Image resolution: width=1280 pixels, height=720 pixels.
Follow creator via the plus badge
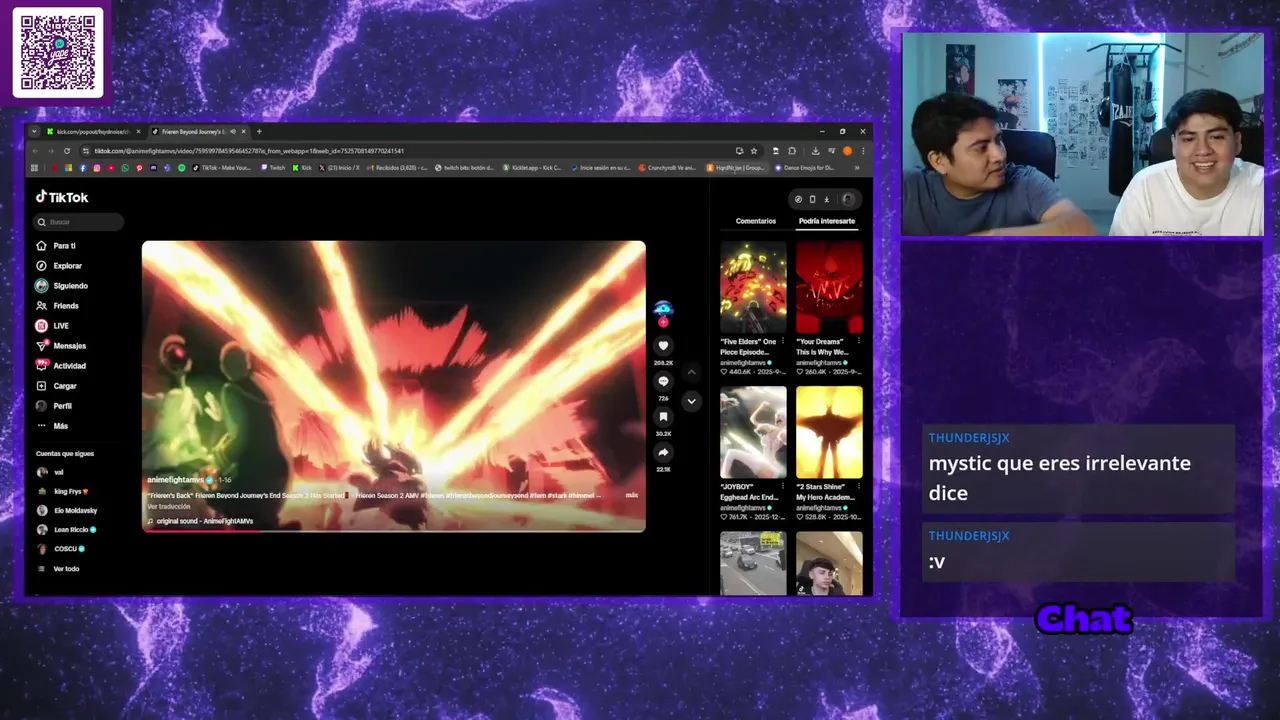pos(663,322)
